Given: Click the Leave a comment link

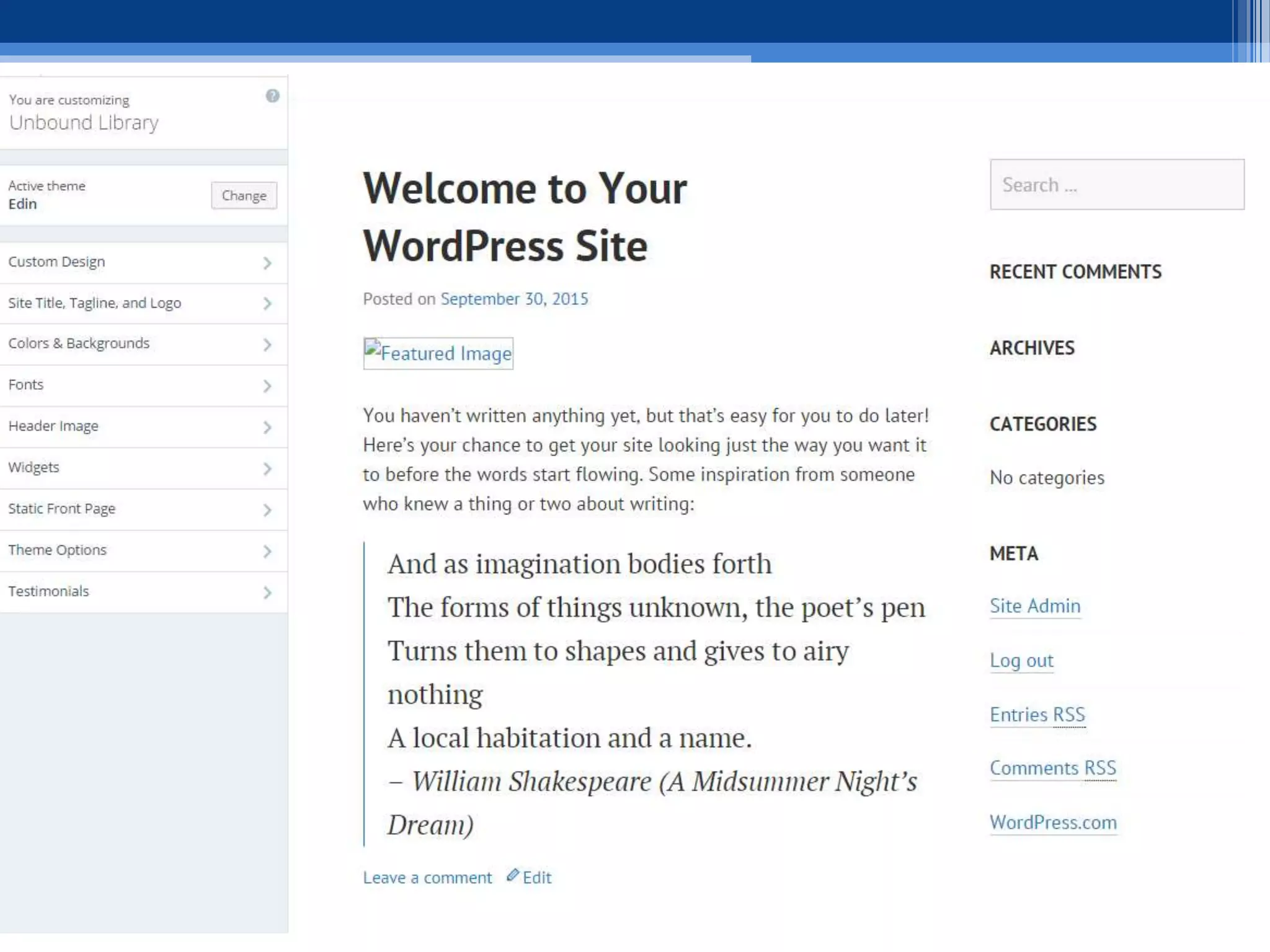Looking at the screenshot, I should click(x=427, y=878).
